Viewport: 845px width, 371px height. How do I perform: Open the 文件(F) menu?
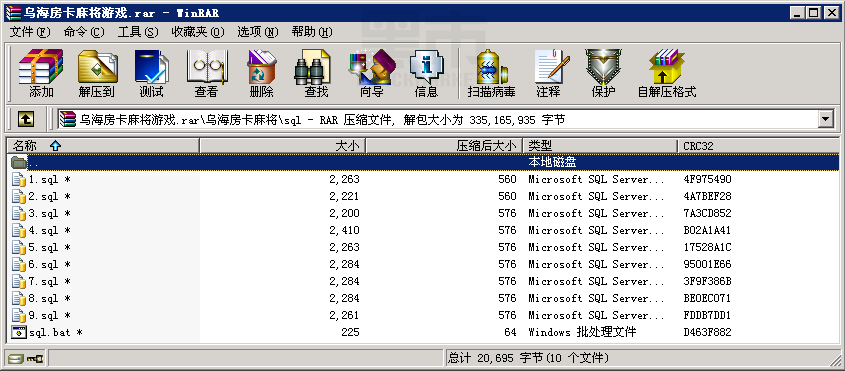click(30, 32)
